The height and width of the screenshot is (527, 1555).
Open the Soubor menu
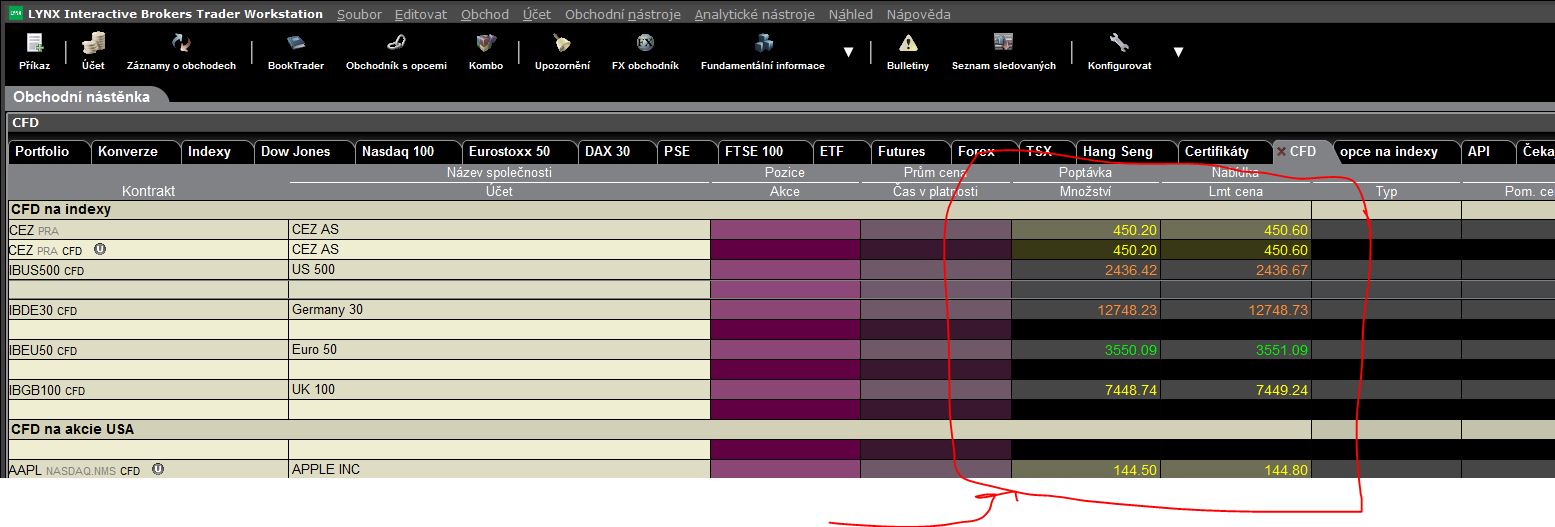tap(359, 14)
